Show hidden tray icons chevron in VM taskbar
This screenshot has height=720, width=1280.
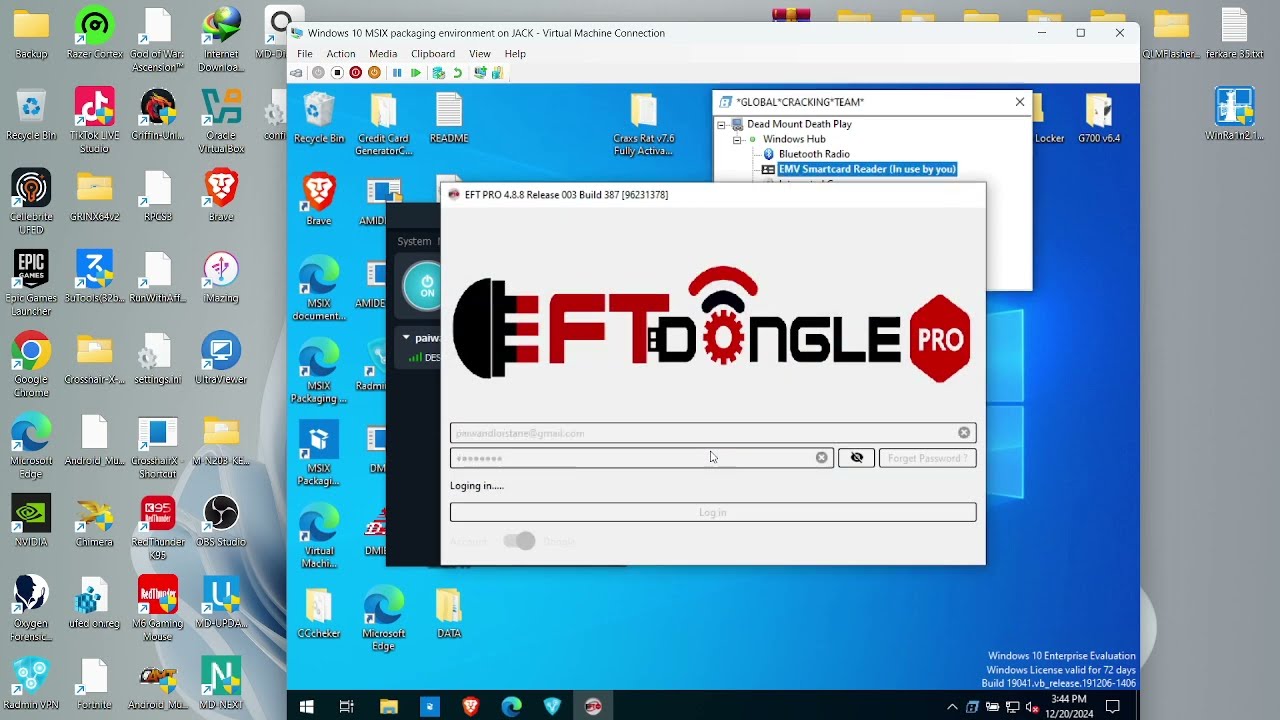coord(952,707)
